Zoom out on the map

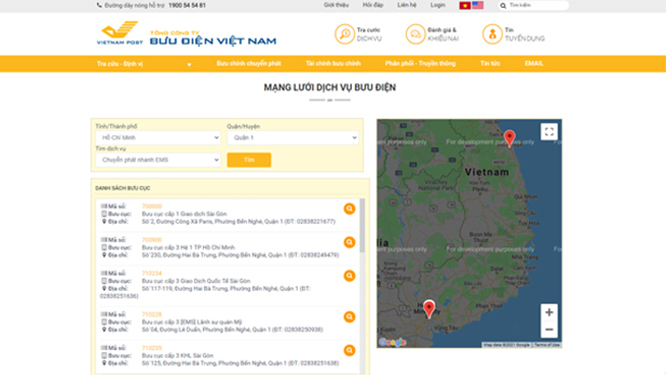[549, 329]
